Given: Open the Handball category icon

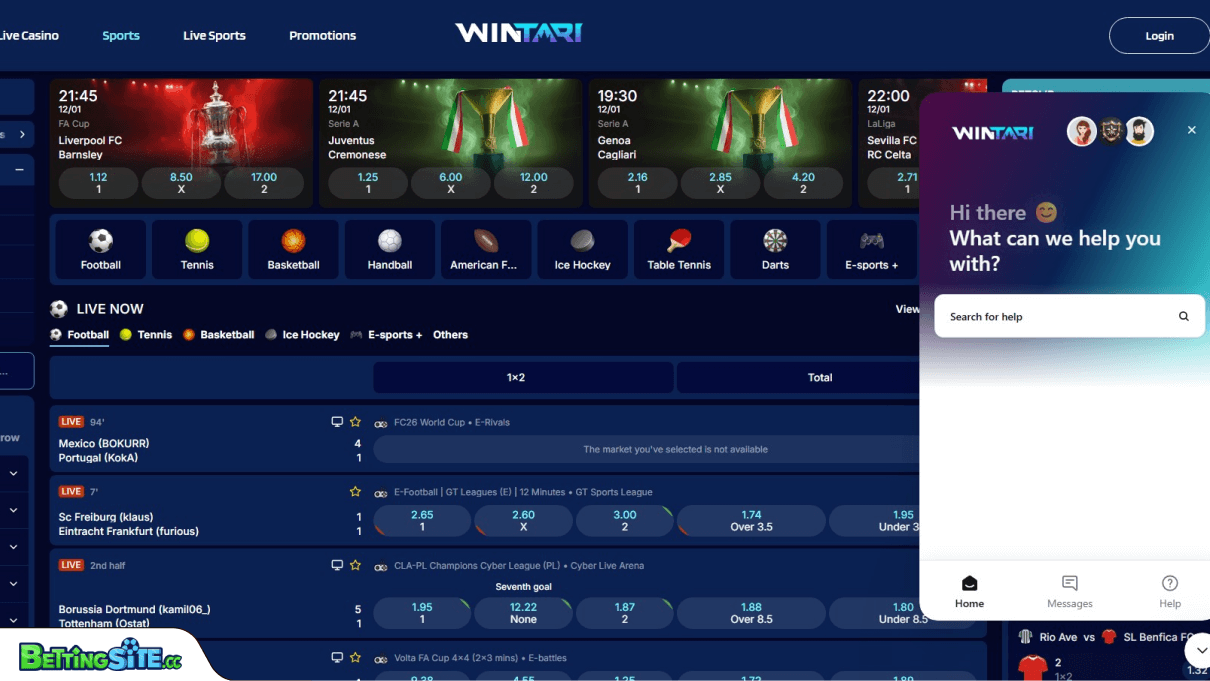Looking at the screenshot, I should point(389,249).
